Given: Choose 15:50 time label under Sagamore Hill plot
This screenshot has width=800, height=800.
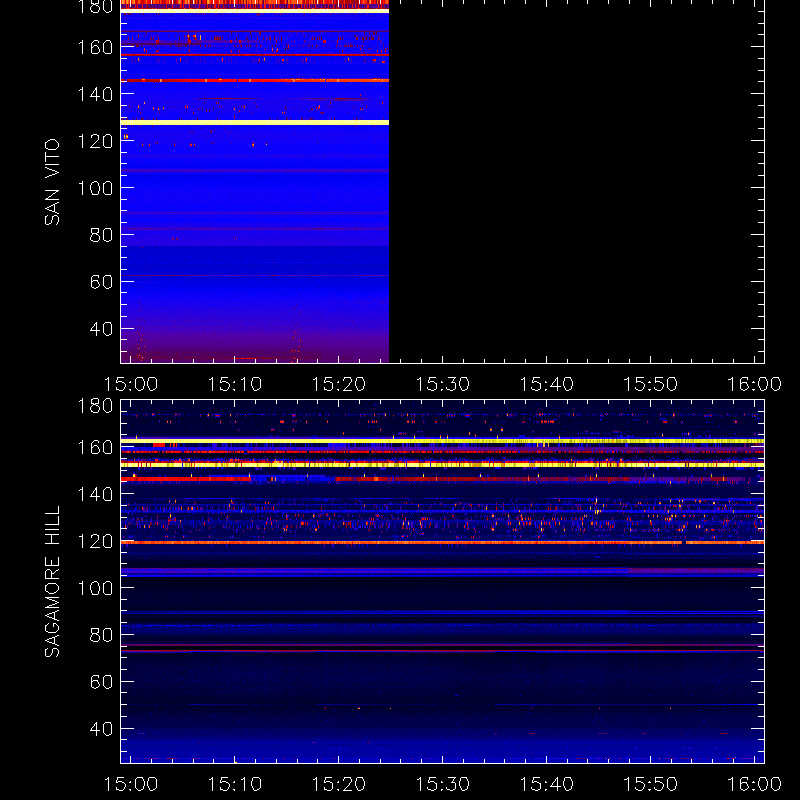Looking at the screenshot, I should [x=651, y=784].
